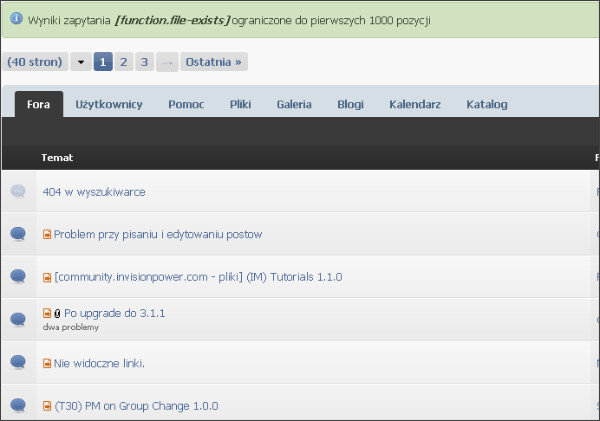Click the info icon in the green notice bar
The height and width of the screenshot is (421, 600).
point(15,19)
